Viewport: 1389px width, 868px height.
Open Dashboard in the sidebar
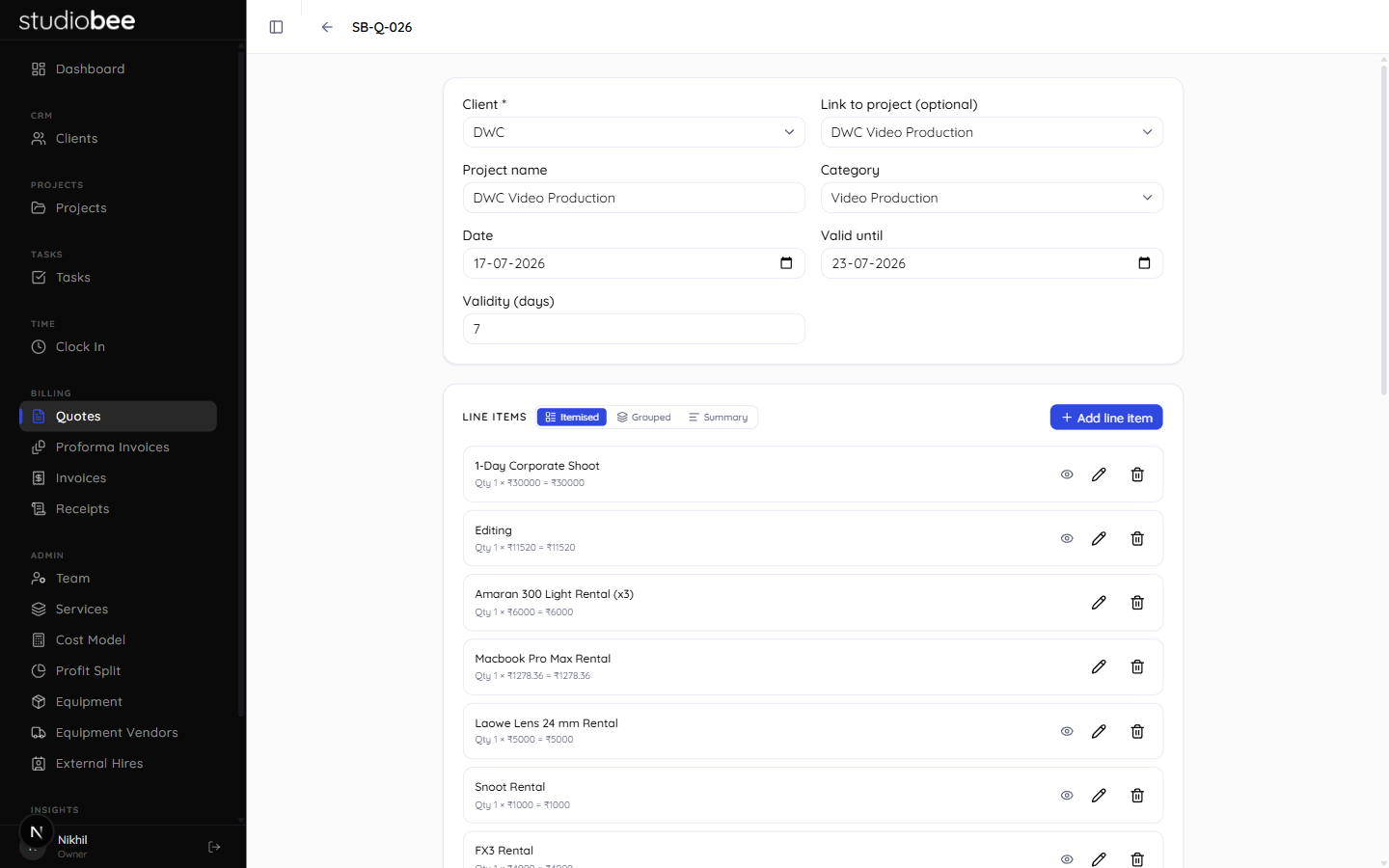click(118, 69)
